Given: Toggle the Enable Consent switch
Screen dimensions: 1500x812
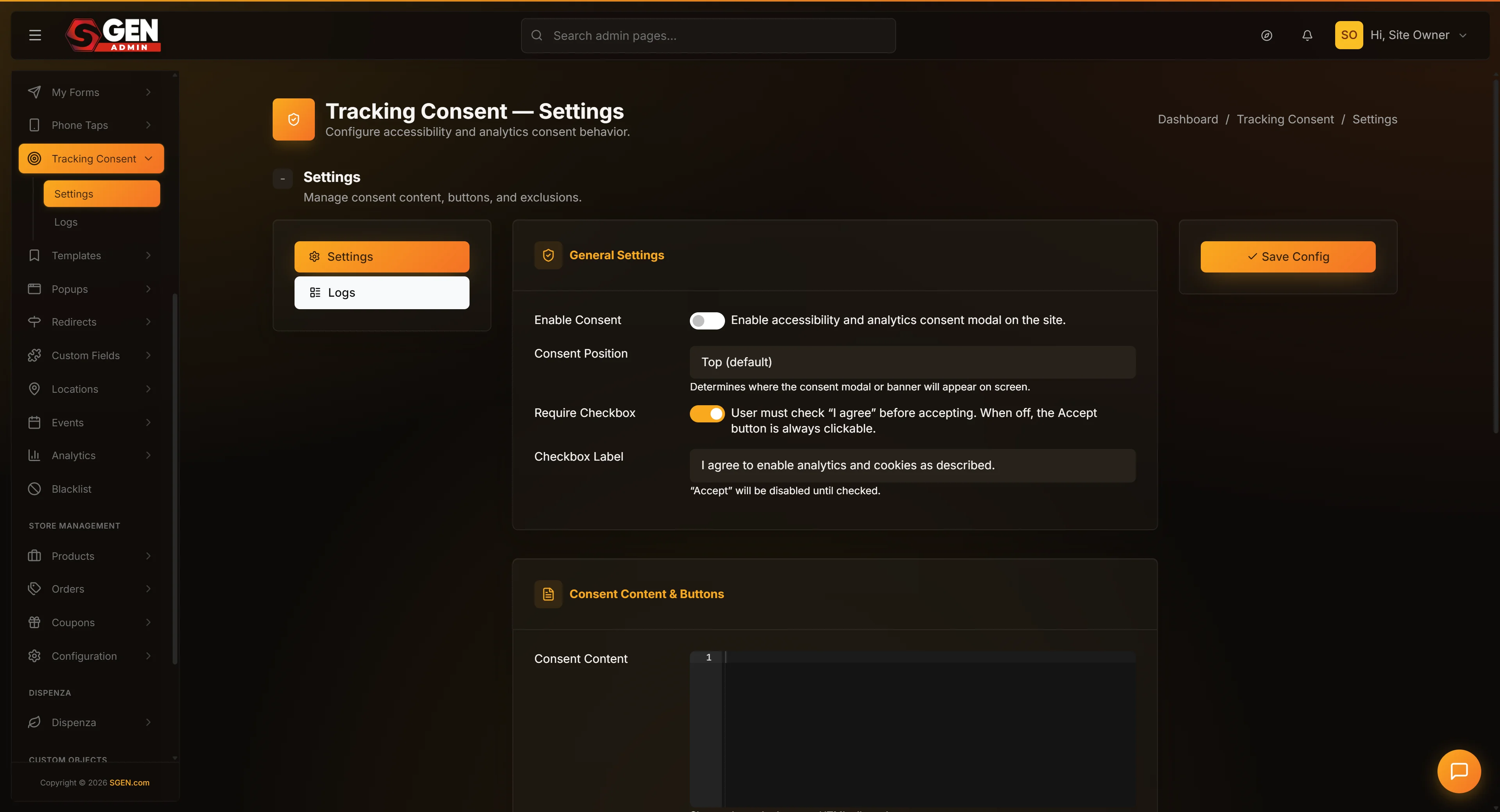Looking at the screenshot, I should point(707,320).
